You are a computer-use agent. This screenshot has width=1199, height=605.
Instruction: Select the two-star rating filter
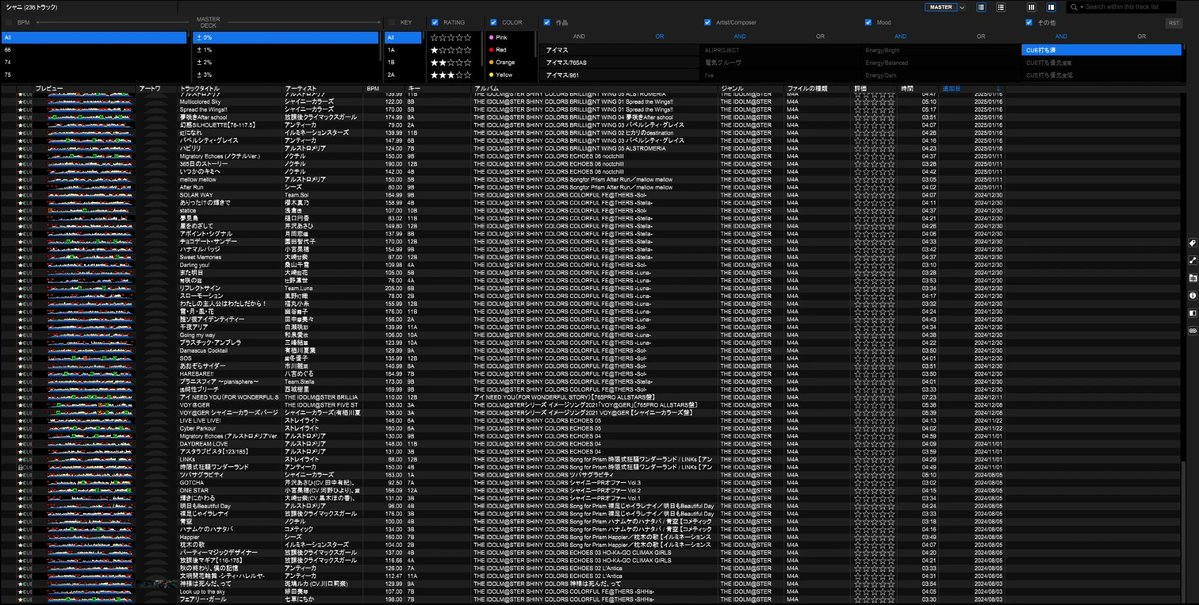pyautogui.click(x=451, y=62)
